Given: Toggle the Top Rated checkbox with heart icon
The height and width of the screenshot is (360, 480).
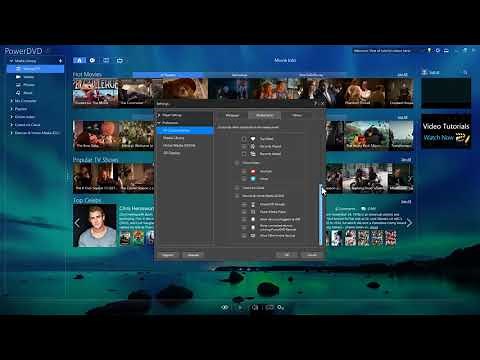Looking at the screenshot, I should point(244,139).
